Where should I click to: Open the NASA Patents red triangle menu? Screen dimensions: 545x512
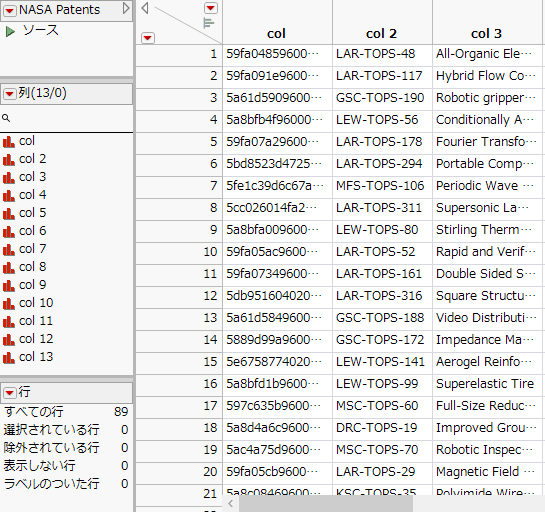pyautogui.click(x=9, y=10)
